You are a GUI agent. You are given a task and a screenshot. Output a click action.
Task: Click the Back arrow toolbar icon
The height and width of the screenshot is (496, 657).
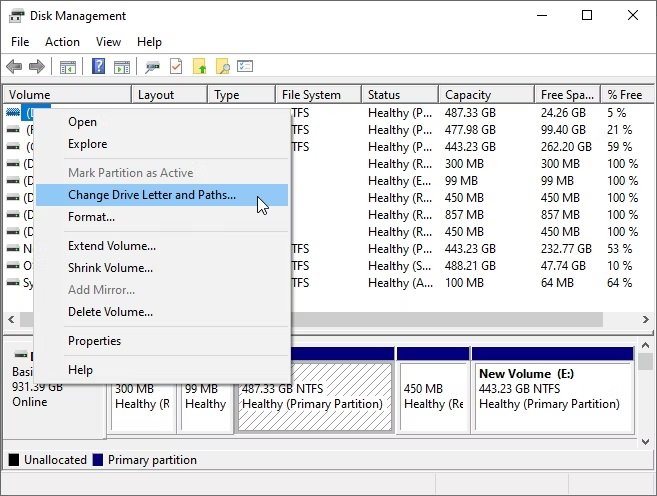[x=14, y=67]
